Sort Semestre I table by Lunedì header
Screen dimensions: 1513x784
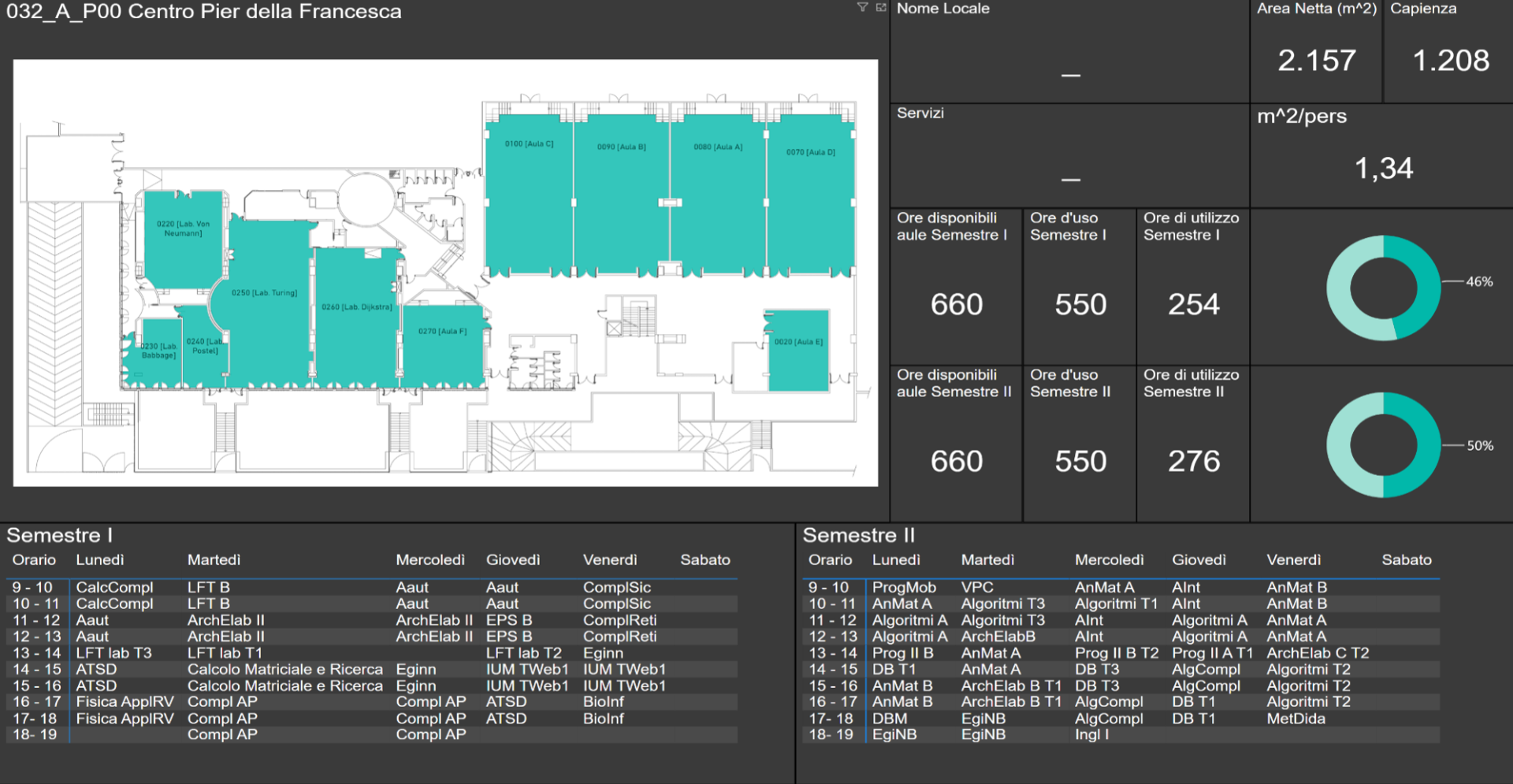(100, 560)
